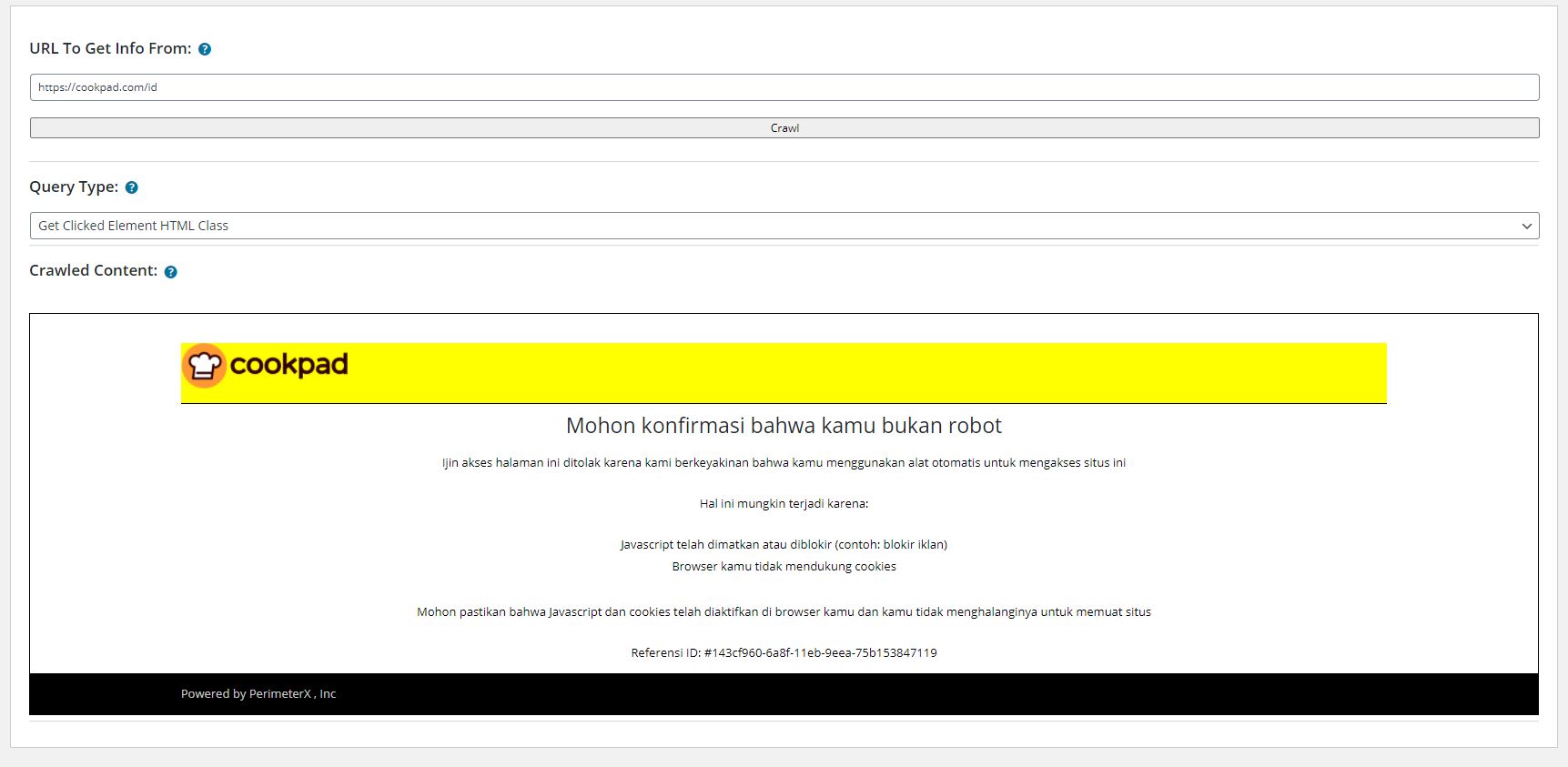Click 'Hal ini mungkin terjadi karena:' text
1568x767 pixels.
pos(784,503)
